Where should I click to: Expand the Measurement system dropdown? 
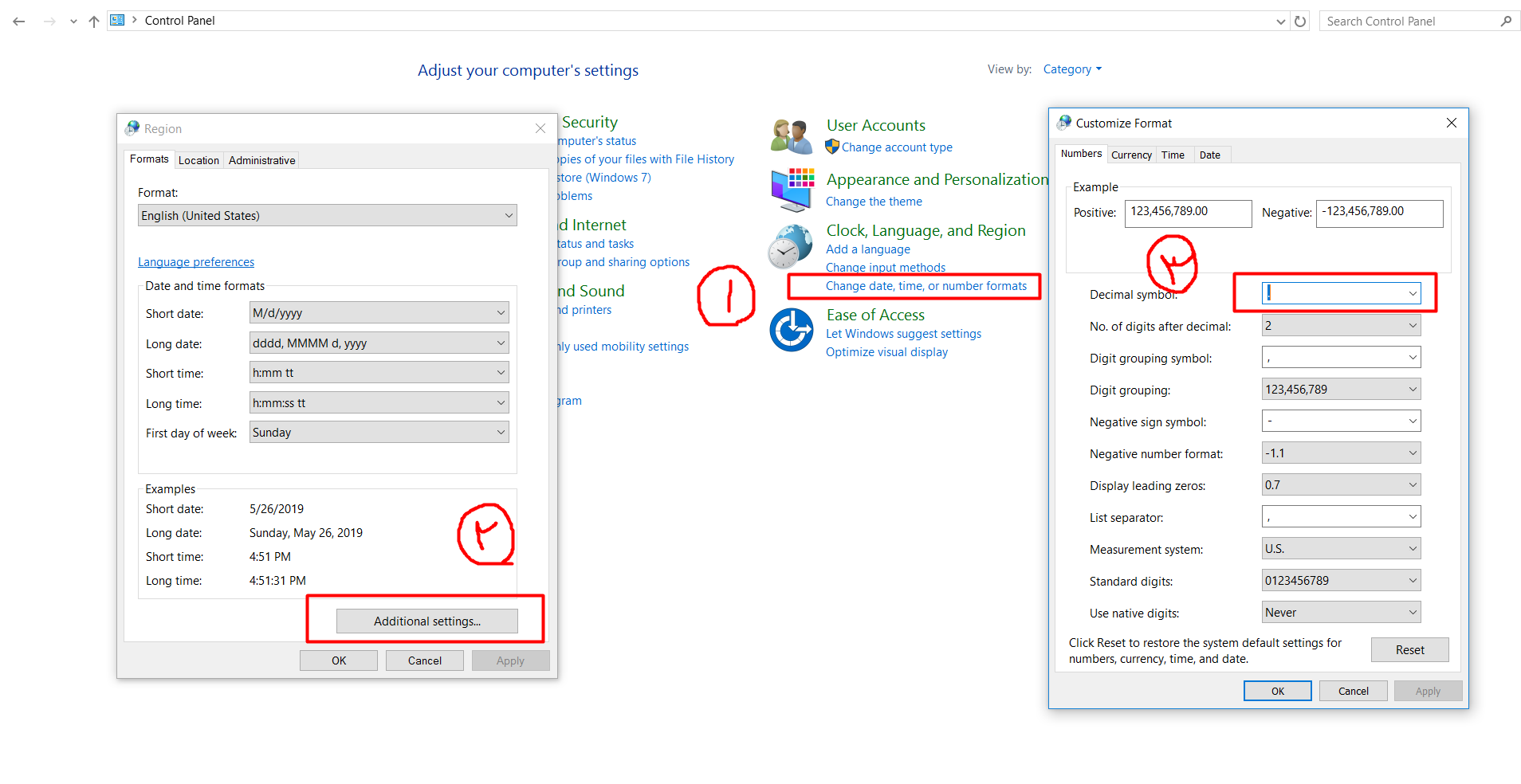pyautogui.click(x=1341, y=548)
